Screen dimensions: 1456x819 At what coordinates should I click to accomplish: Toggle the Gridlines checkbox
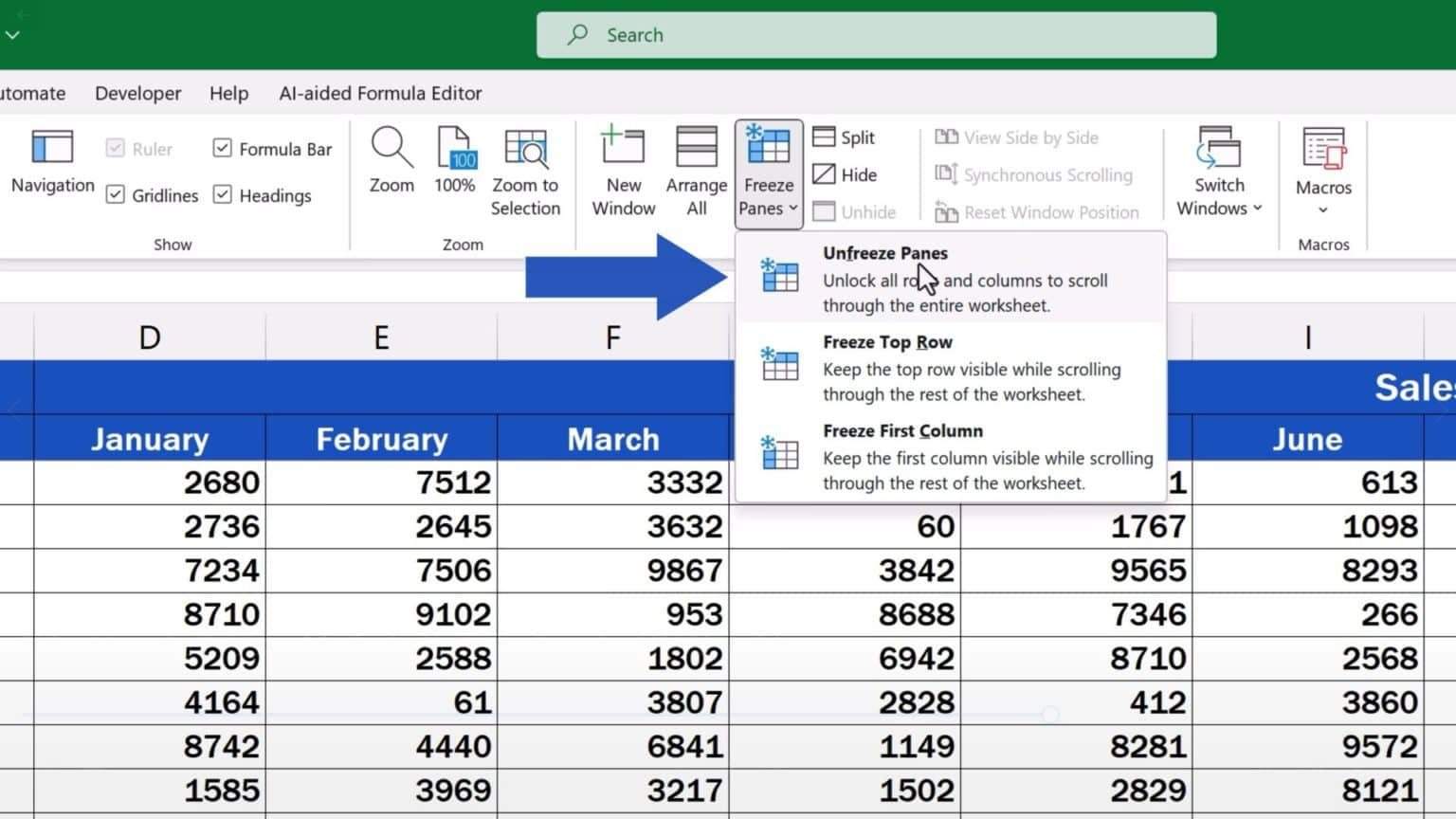pos(115,195)
